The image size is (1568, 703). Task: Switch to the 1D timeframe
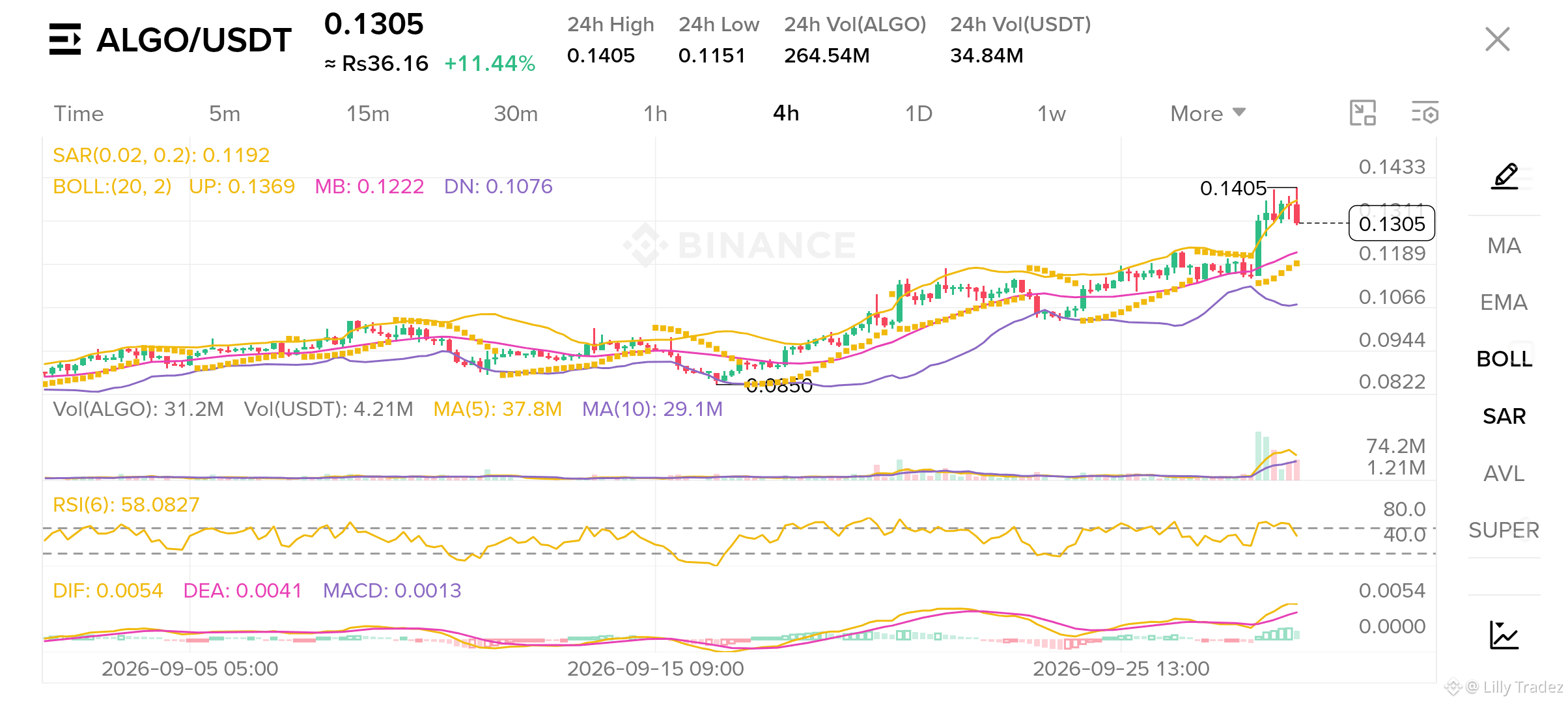919,113
